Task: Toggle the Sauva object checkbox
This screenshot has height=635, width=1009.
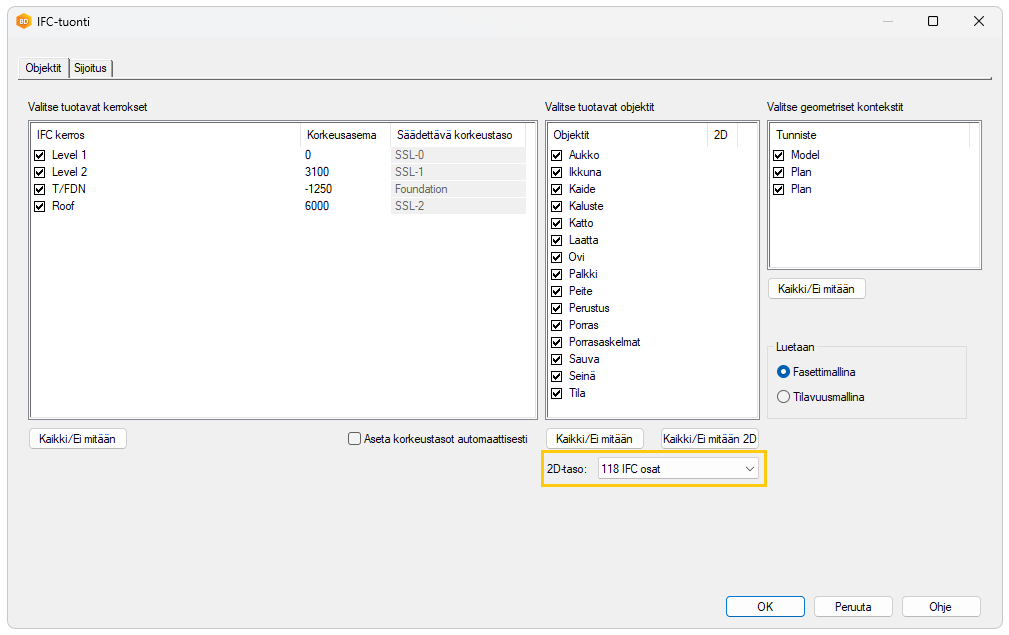Action: 557,359
